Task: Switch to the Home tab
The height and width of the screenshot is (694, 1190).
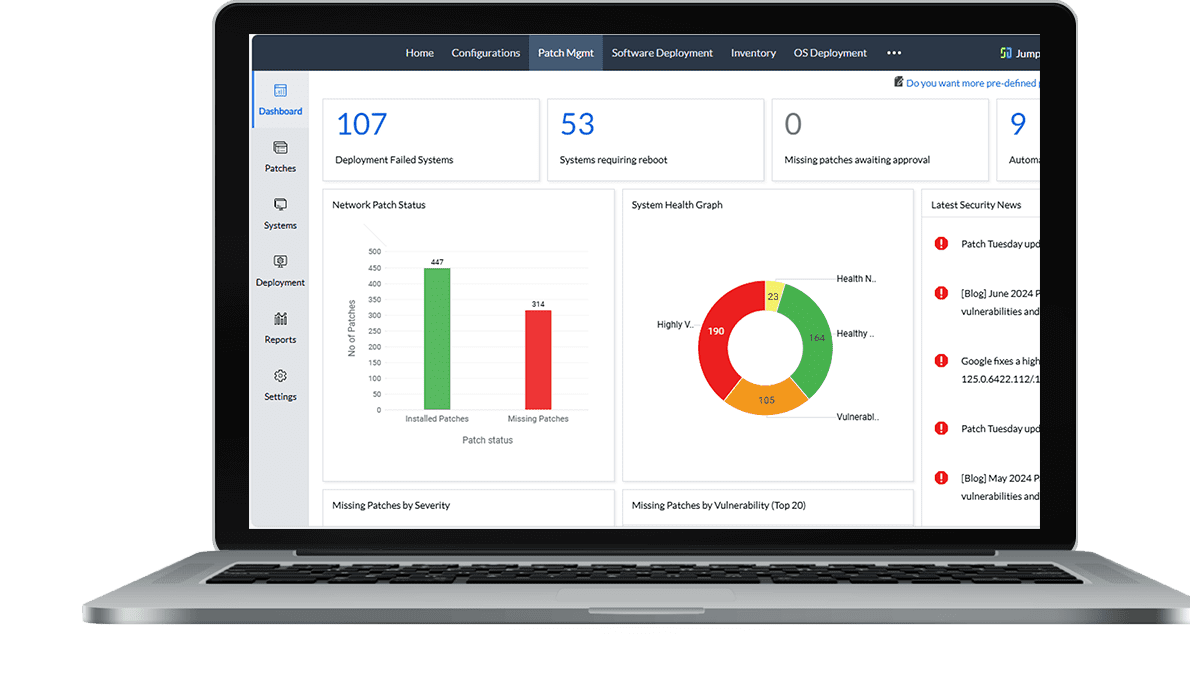Action: pyautogui.click(x=419, y=53)
